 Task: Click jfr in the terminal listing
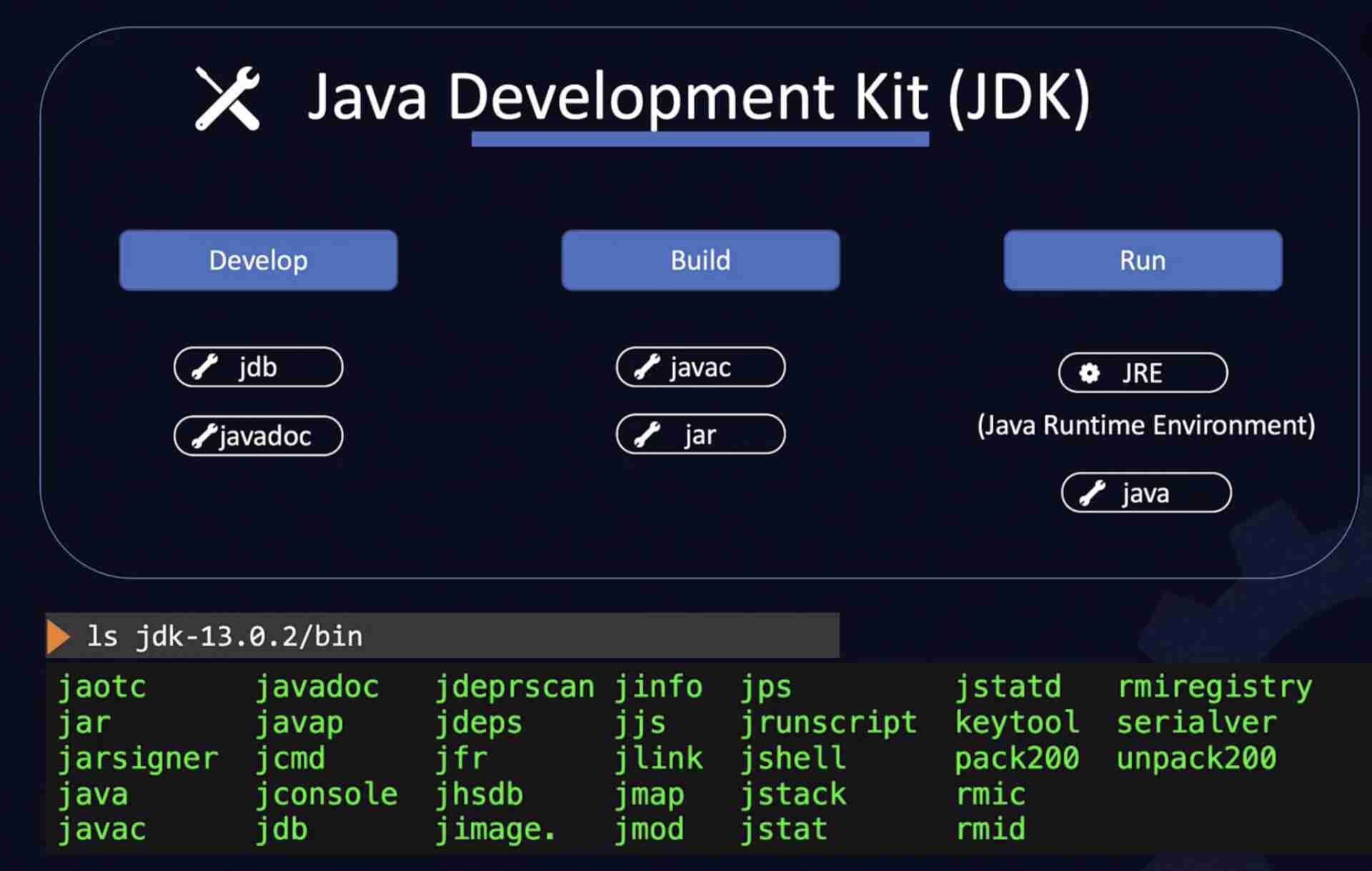point(462,758)
